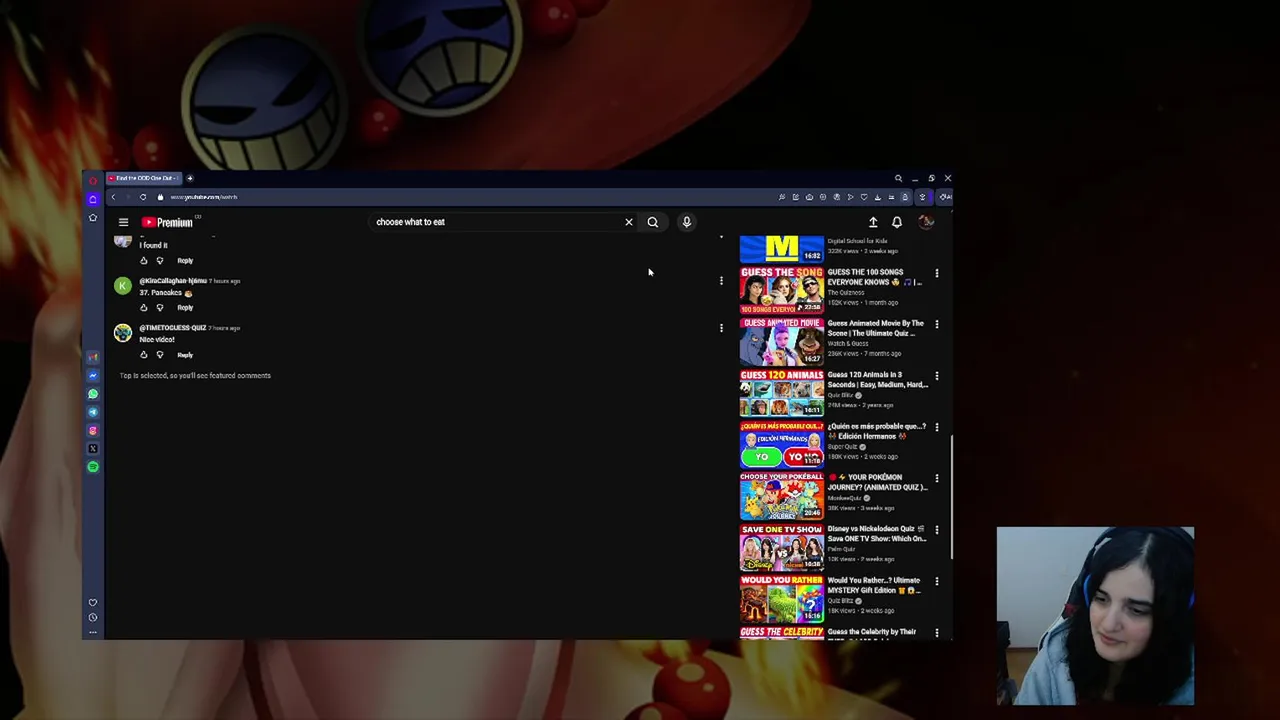Viewport: 1280px width, 720px height.
Task: Dislike the 'I found it' comment
Action: (x=160, y=260)
